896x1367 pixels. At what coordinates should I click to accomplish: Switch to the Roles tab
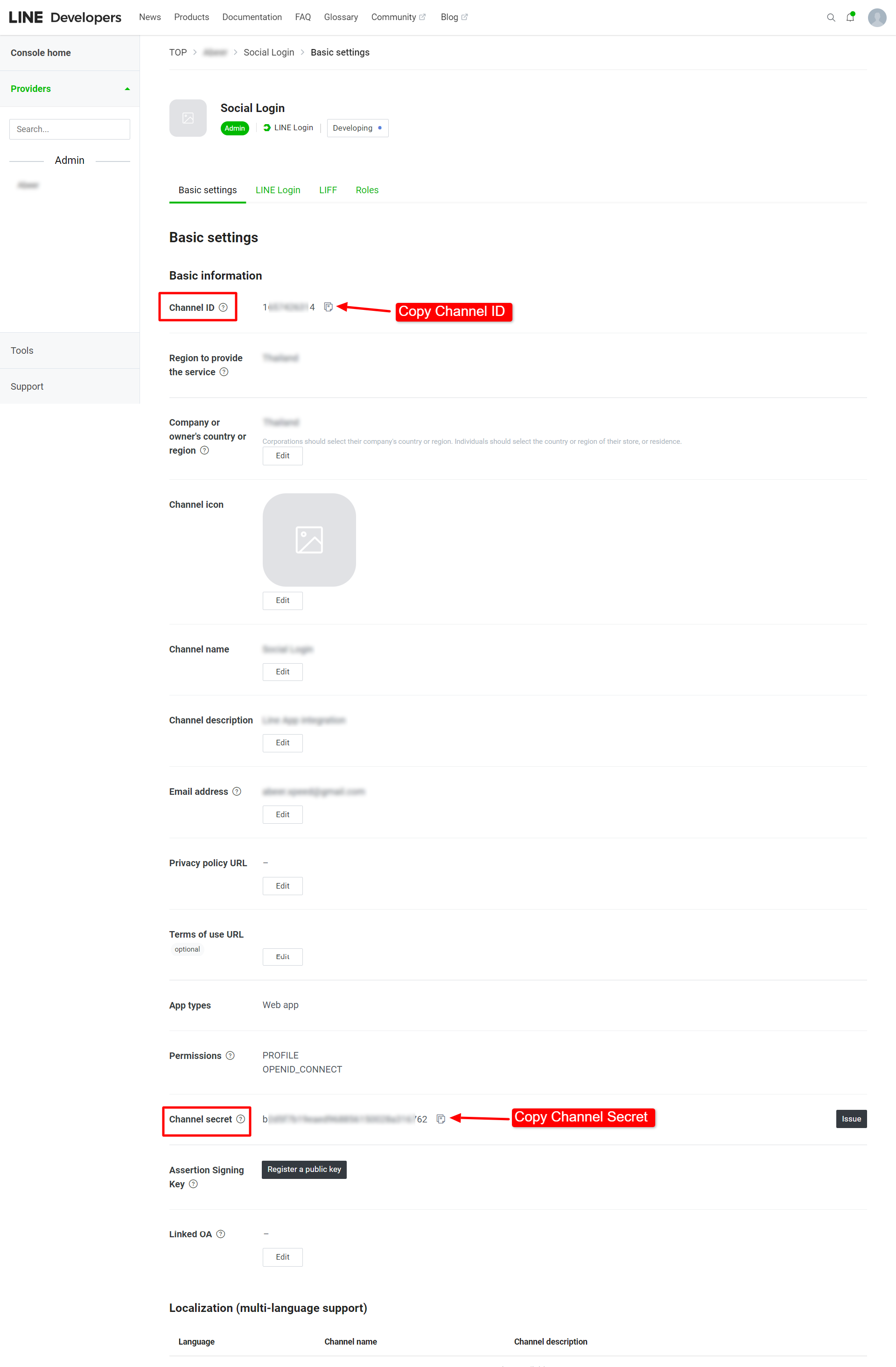click(368, 190)
